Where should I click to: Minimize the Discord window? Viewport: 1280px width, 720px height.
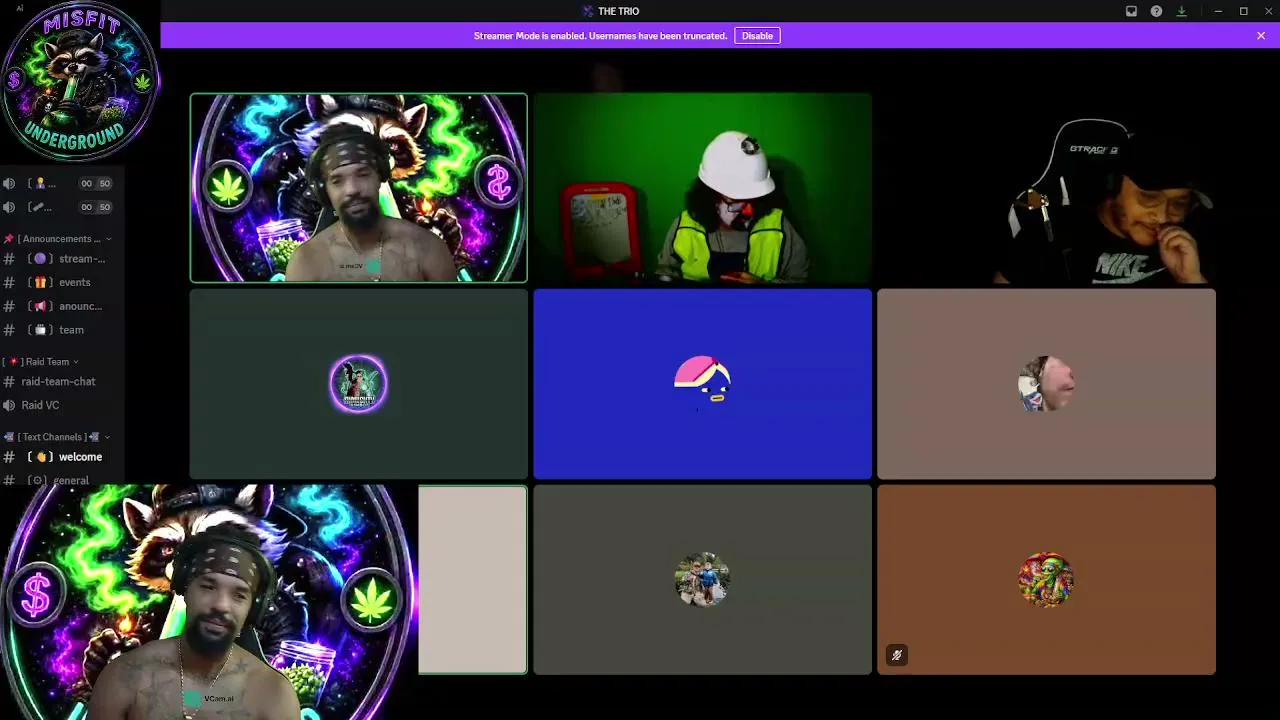click(1218, 11)
